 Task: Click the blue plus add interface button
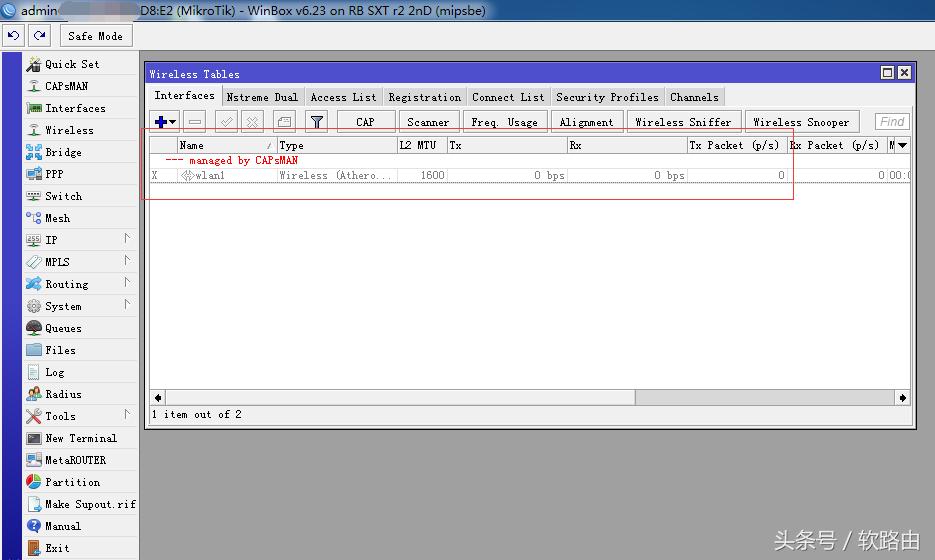[x=165, y=122]
